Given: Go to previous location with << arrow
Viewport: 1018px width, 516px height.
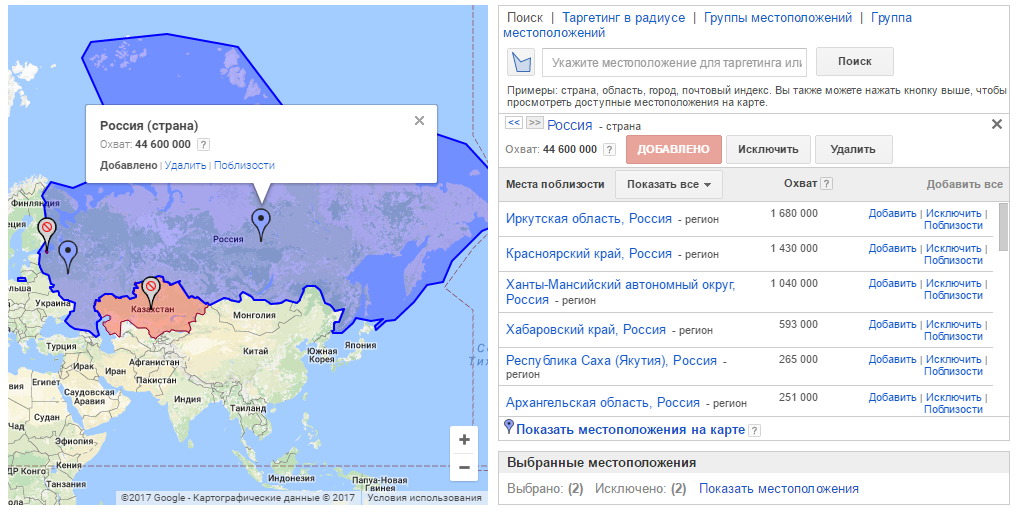Looking at the screenshot, I should [514, 123].
